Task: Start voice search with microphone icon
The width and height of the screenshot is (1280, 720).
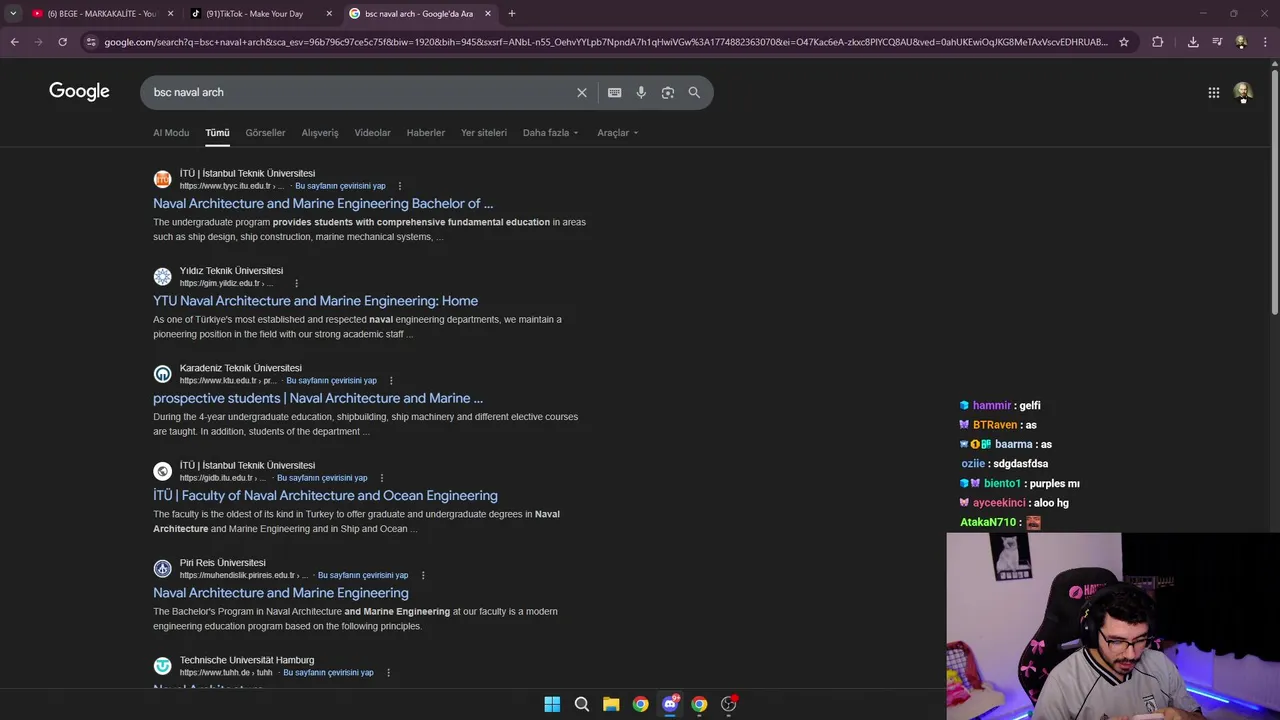Action: 641,92
